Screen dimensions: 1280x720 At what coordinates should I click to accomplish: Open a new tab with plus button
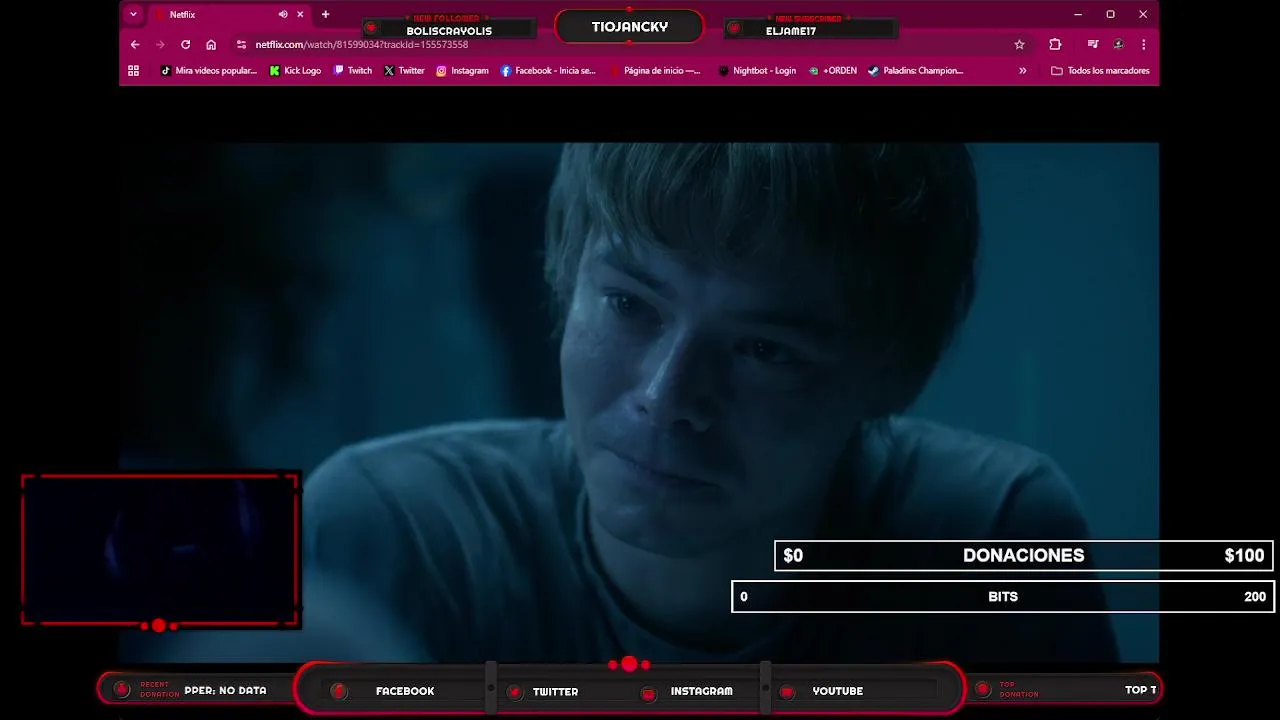click(325, 14)
